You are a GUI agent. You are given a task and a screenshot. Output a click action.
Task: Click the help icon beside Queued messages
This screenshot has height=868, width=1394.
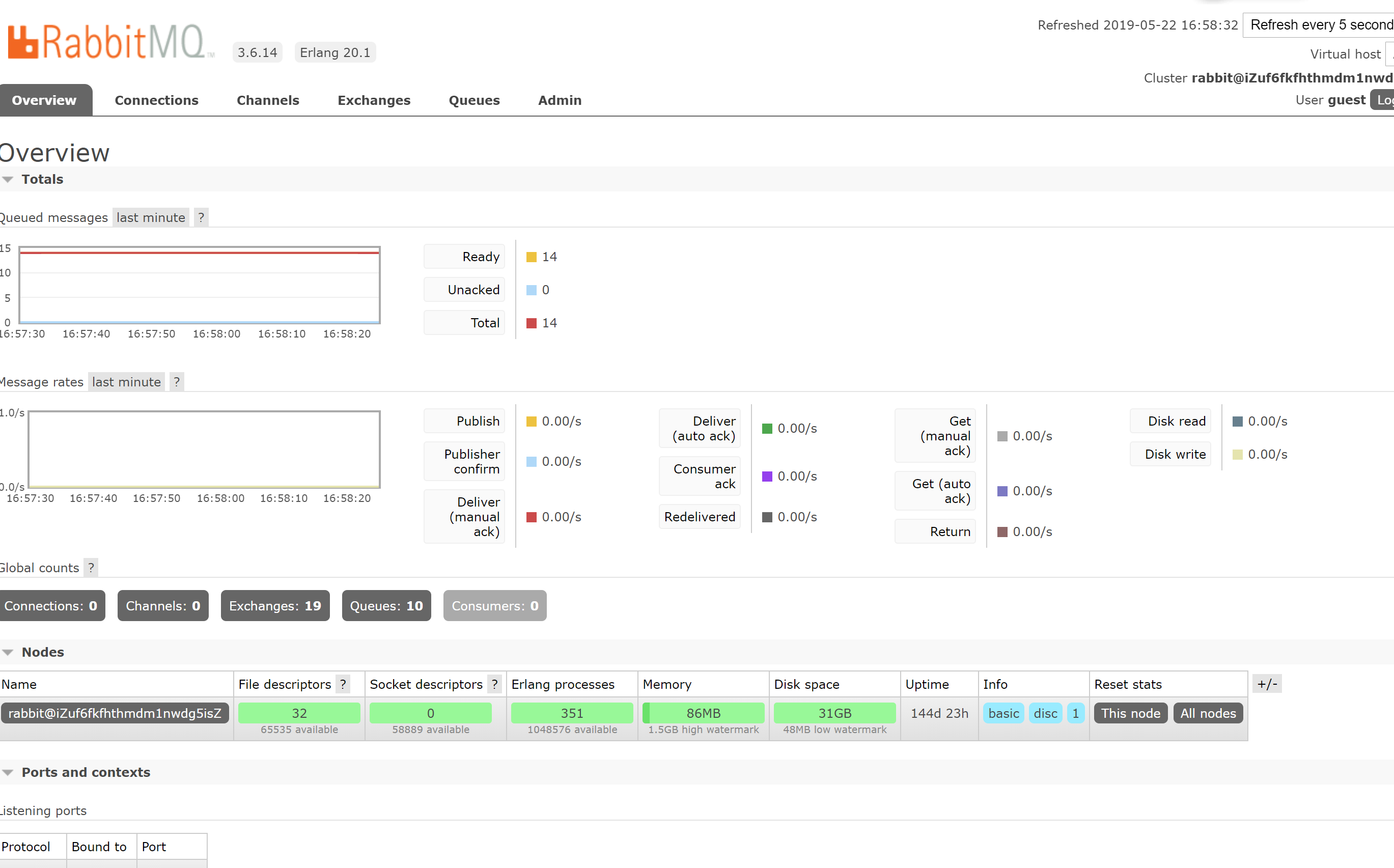click(x=201, y=217)
